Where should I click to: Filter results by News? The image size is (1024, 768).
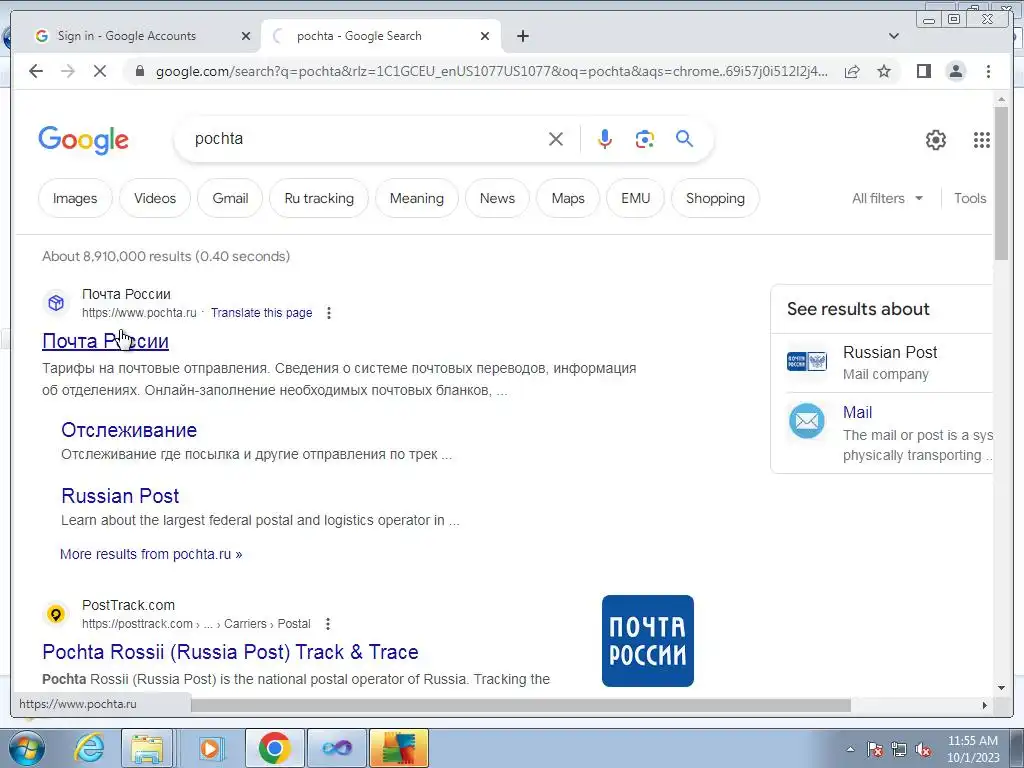tap(497, 198)
